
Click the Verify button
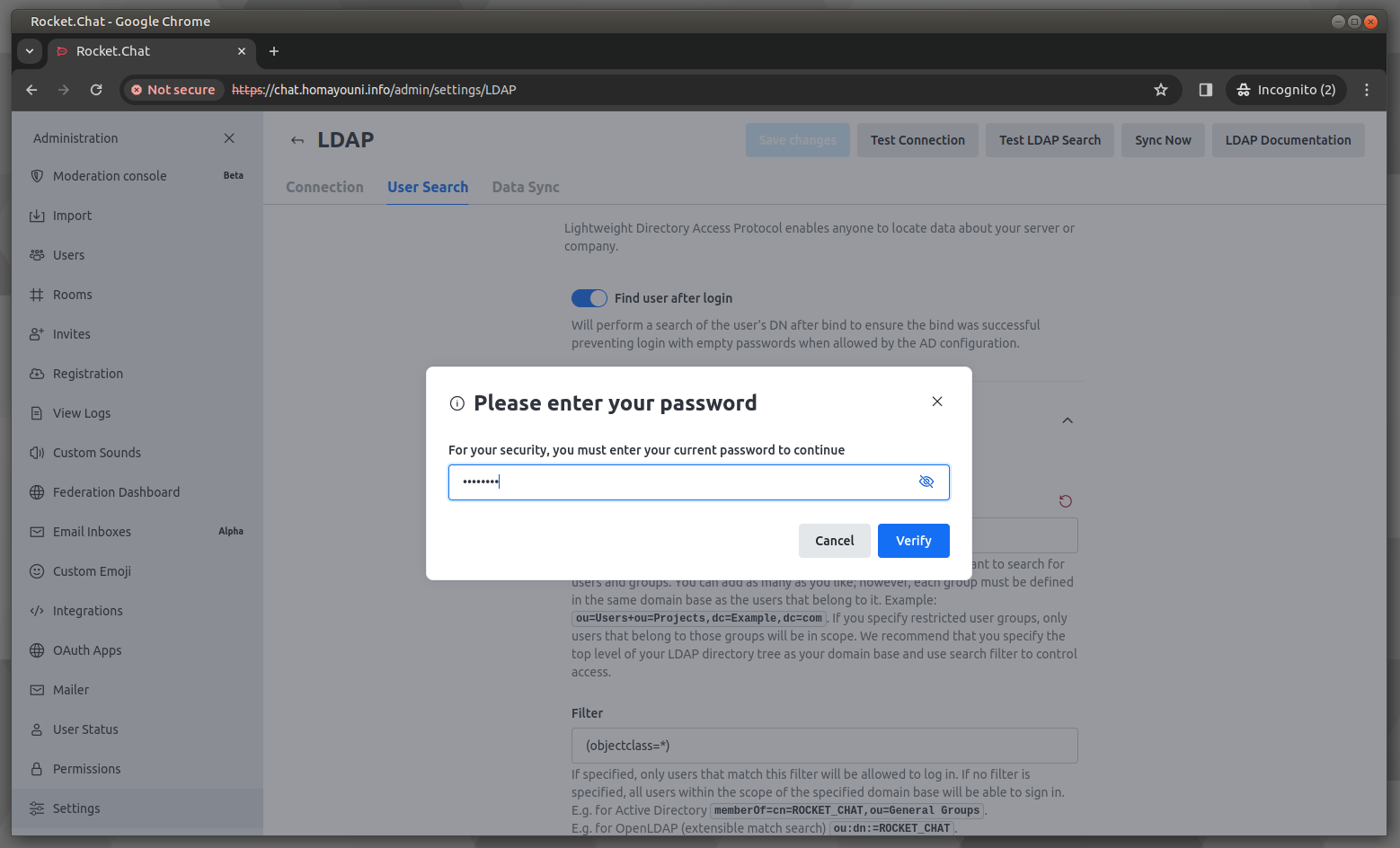[x=913, y=541]
